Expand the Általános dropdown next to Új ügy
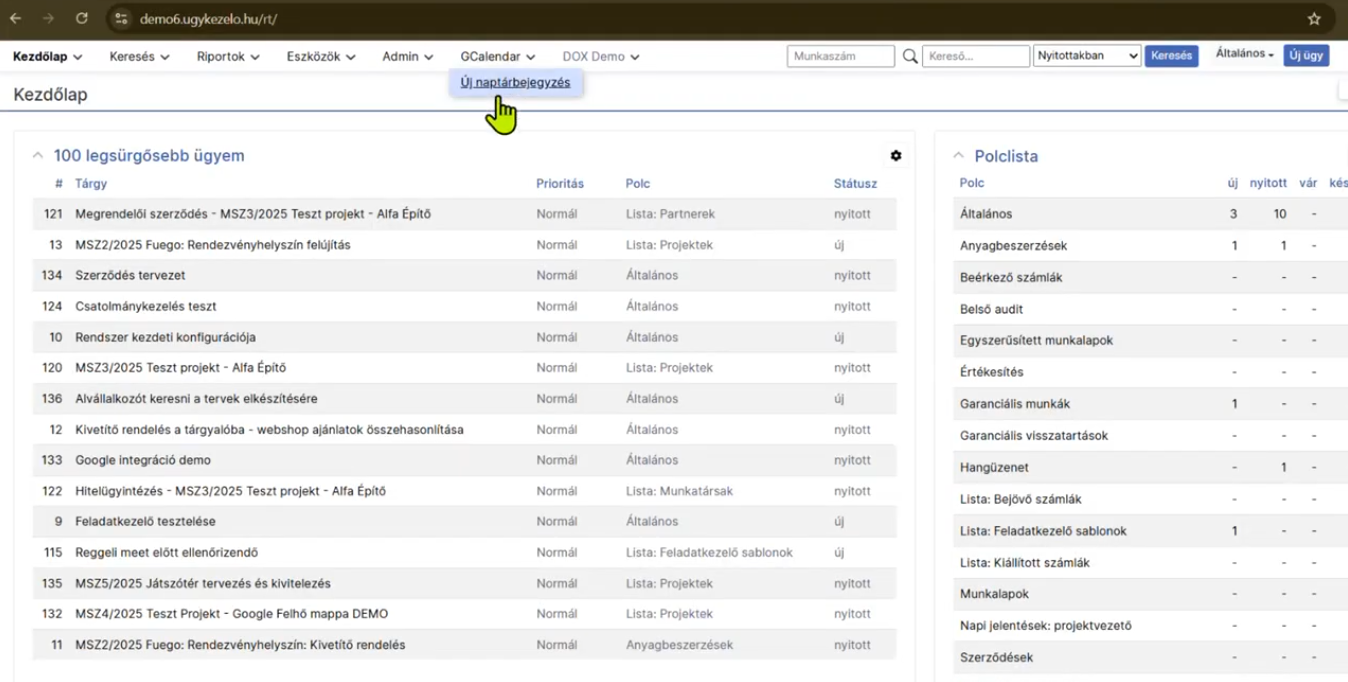 coord(1244,54)
